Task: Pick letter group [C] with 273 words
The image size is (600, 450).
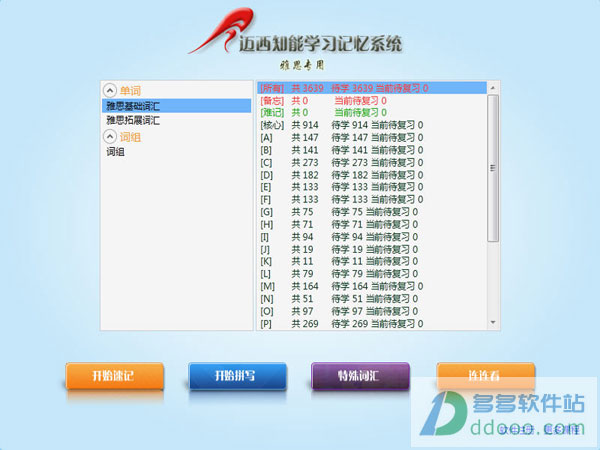Action: click(x=340, y=162)
